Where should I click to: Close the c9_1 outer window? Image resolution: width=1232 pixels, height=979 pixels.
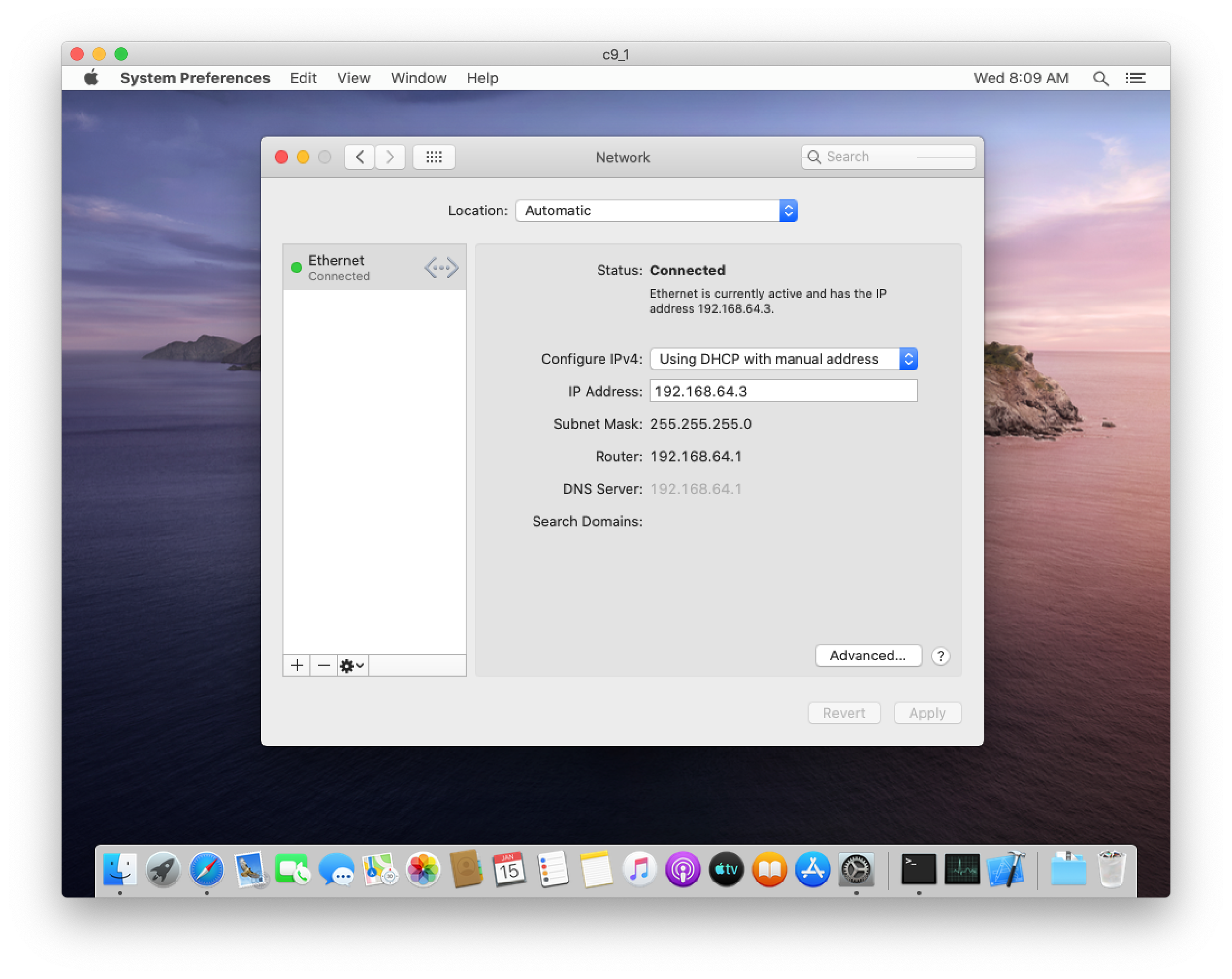[77, 54]
